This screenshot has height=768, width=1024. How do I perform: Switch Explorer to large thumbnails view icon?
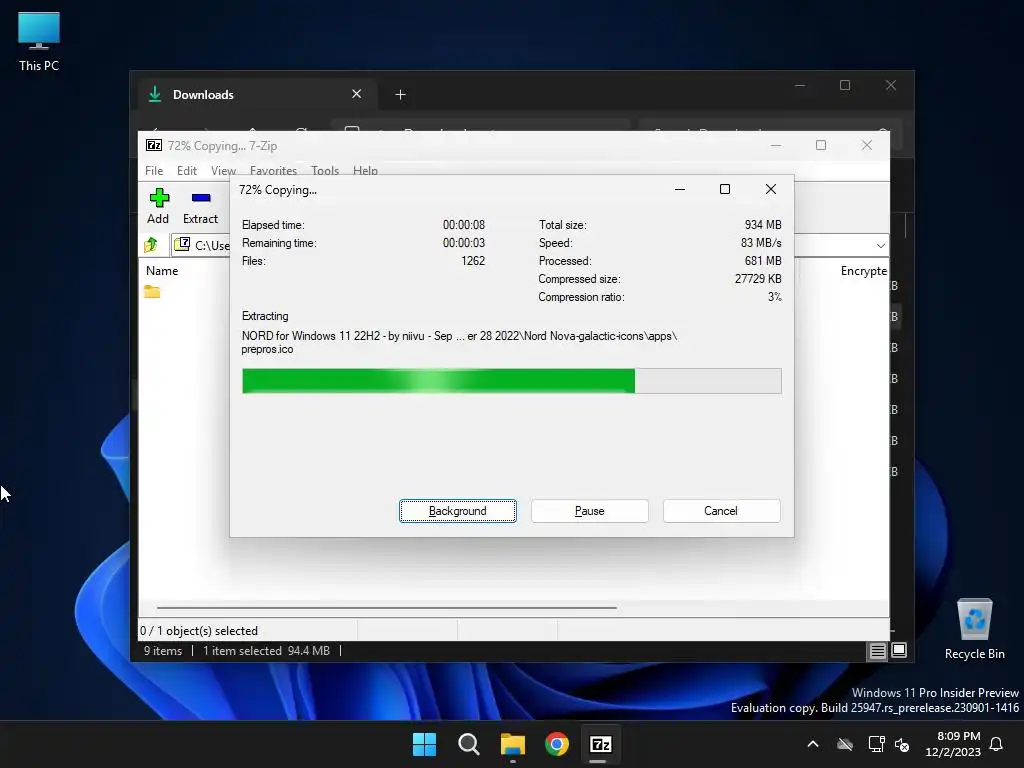tap(899, 650)
